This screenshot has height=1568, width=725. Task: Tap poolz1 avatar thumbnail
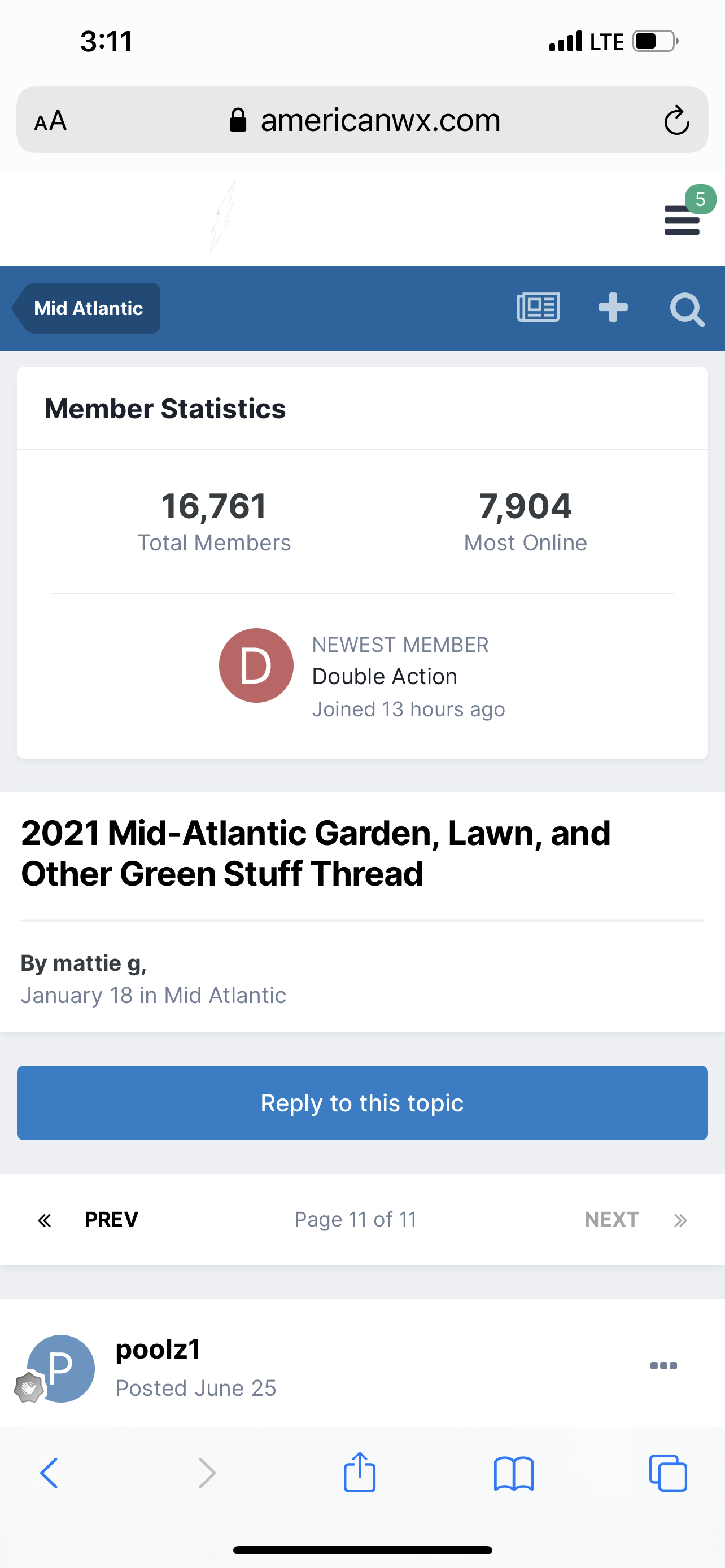61,1368
